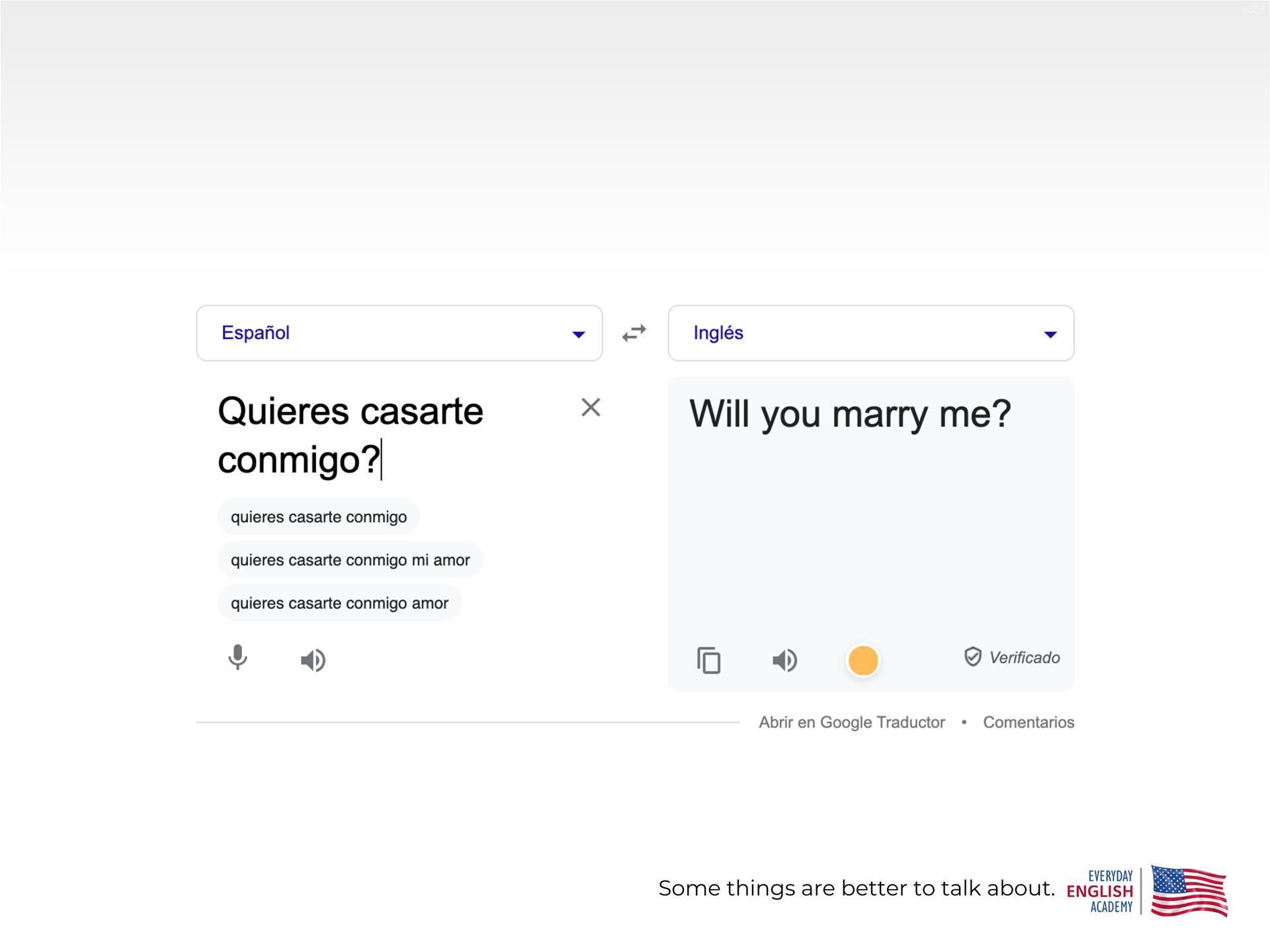The width and height of the screenshot is (1270, 952).
Task: Pick suggestion "quieres casarte conmigo amor"
Action: coord(339,603)
